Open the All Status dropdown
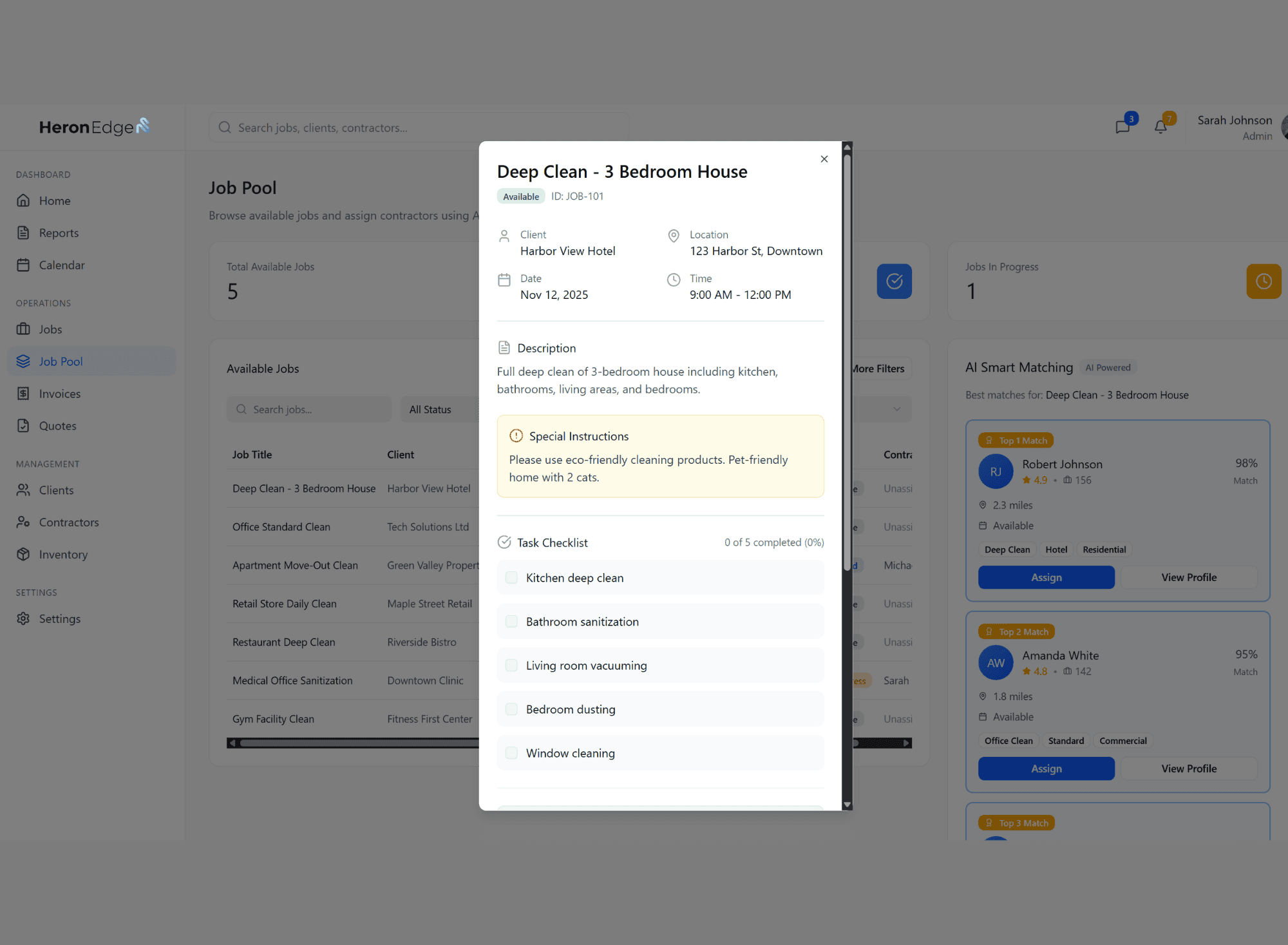Screen dimensions: 1288x945 click(440, 410)
